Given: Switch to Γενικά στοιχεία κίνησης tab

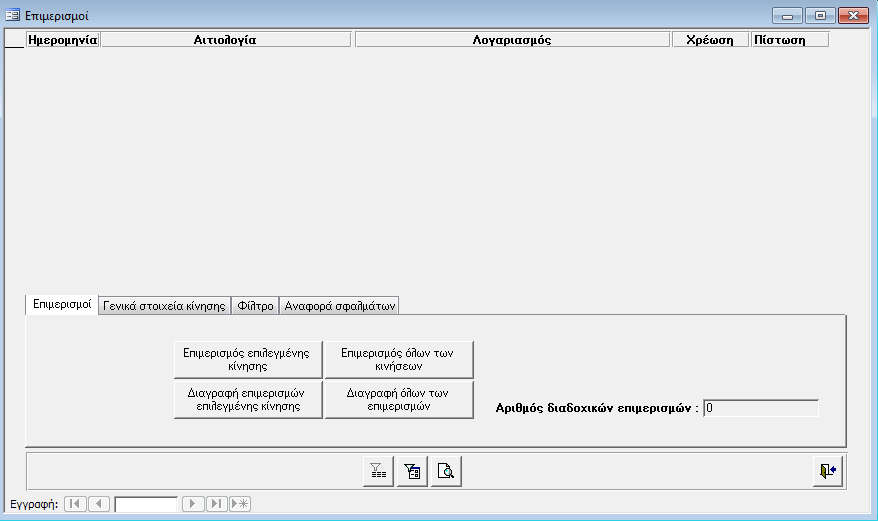Looking at the screenshot, I should [x=164, y=306].
